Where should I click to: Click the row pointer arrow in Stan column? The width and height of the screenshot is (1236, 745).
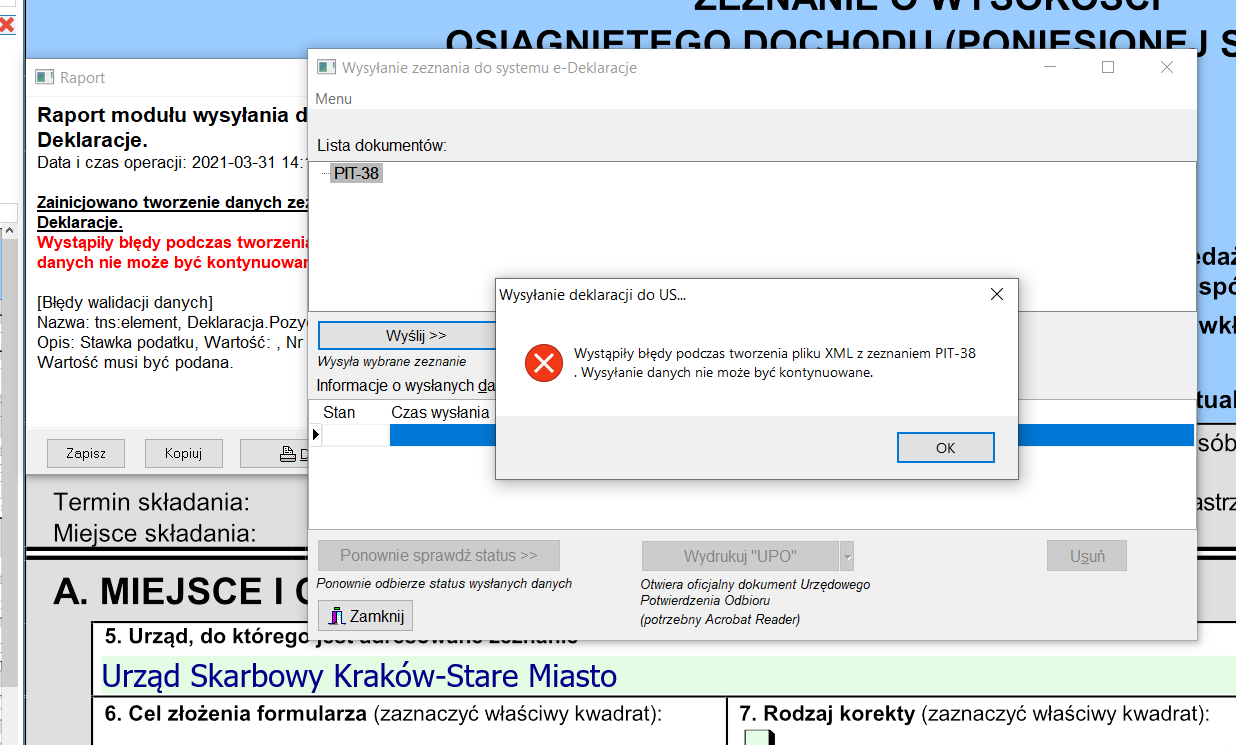[x=317, y=435]
